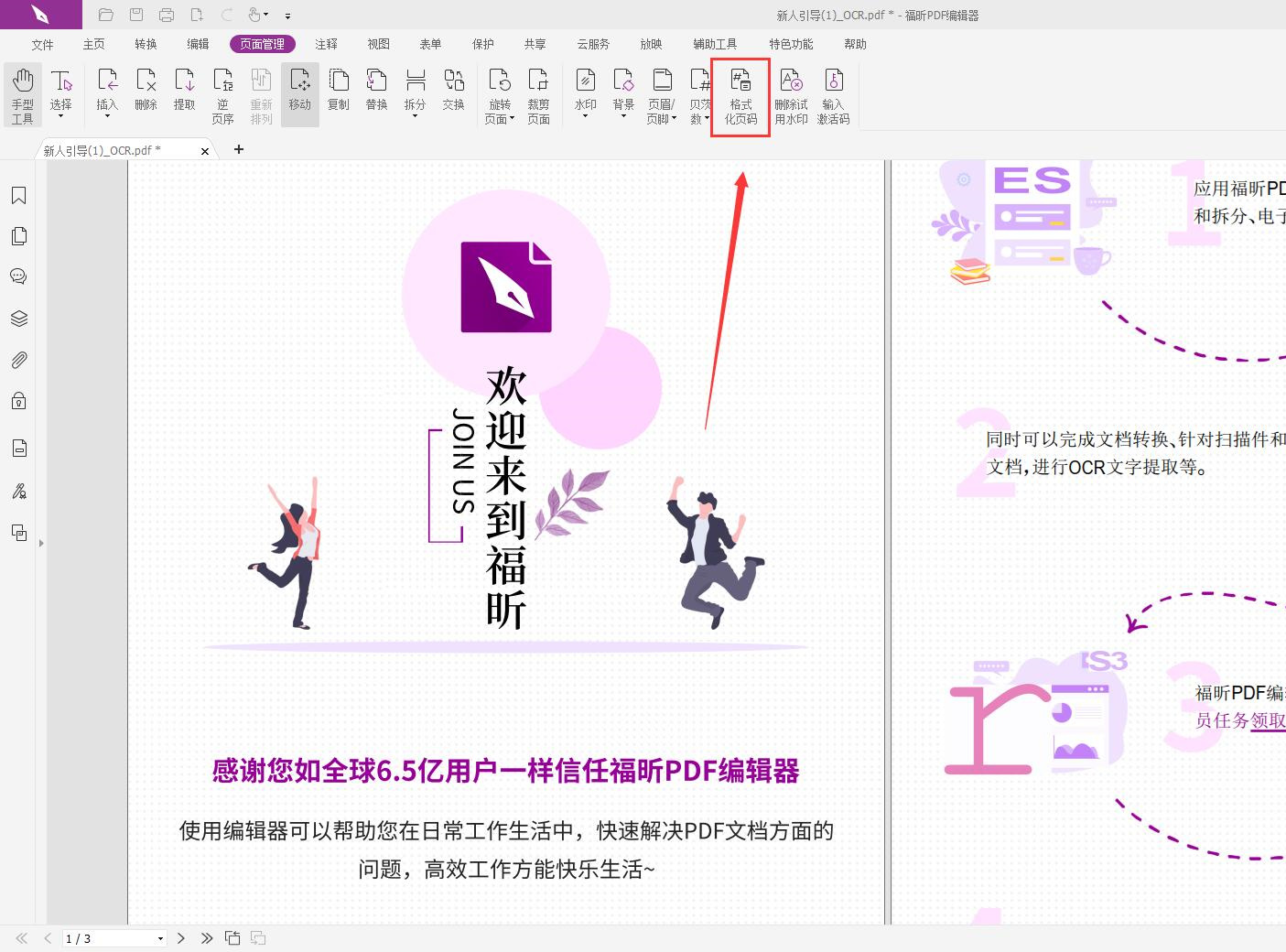Viewport: 1286px width, 952px height.
Task: Open the Layers panel in the sidebar
Action: (x=18, y=318)
